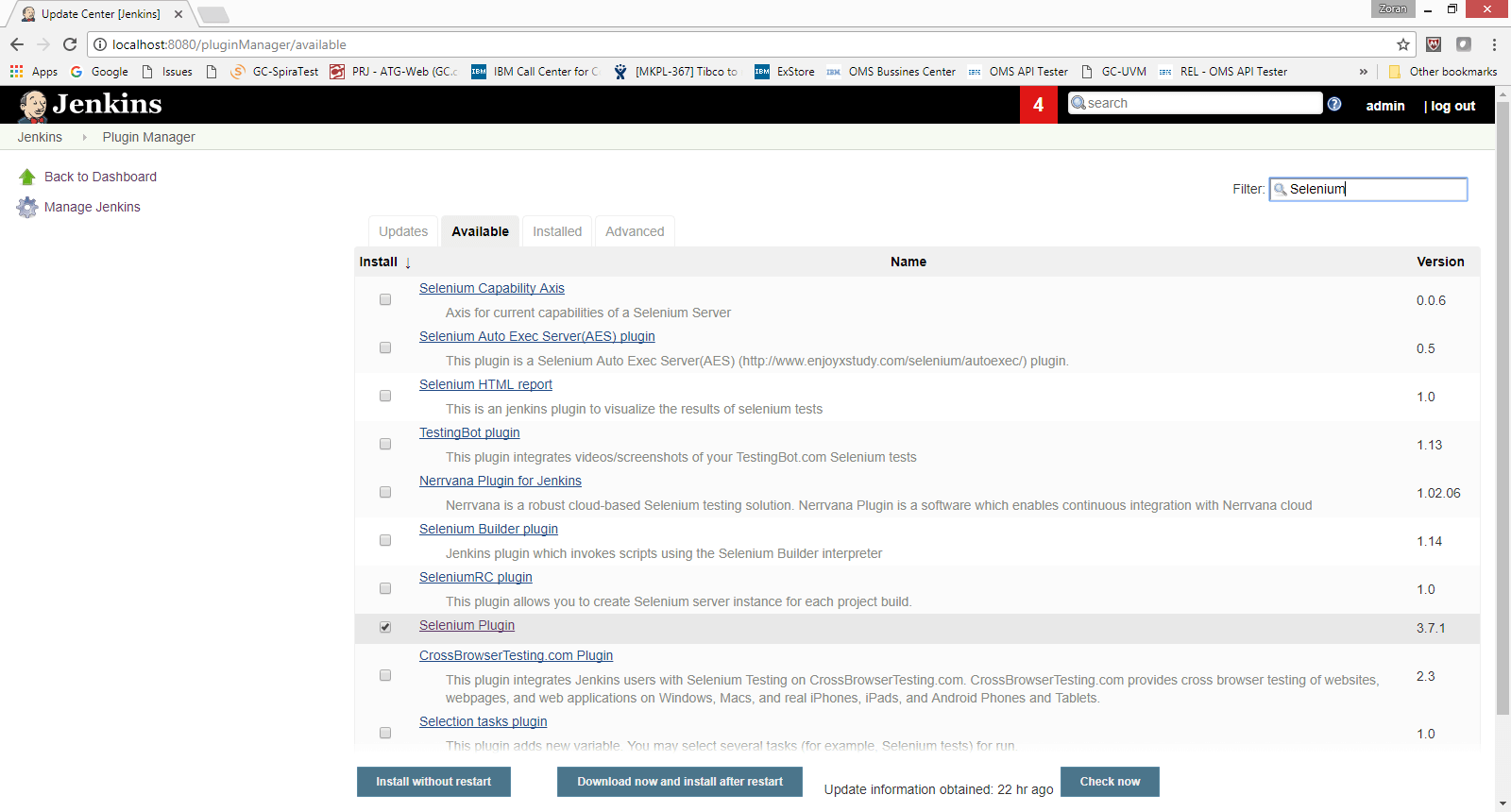
Task: Click the Manage Jenkins gear icon
Action: (27, 207)
